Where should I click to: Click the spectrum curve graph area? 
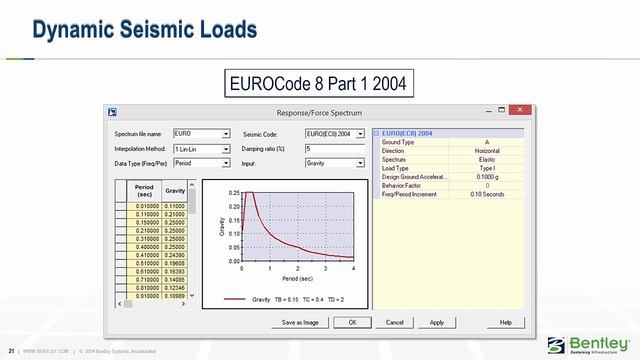pos(298,227)
